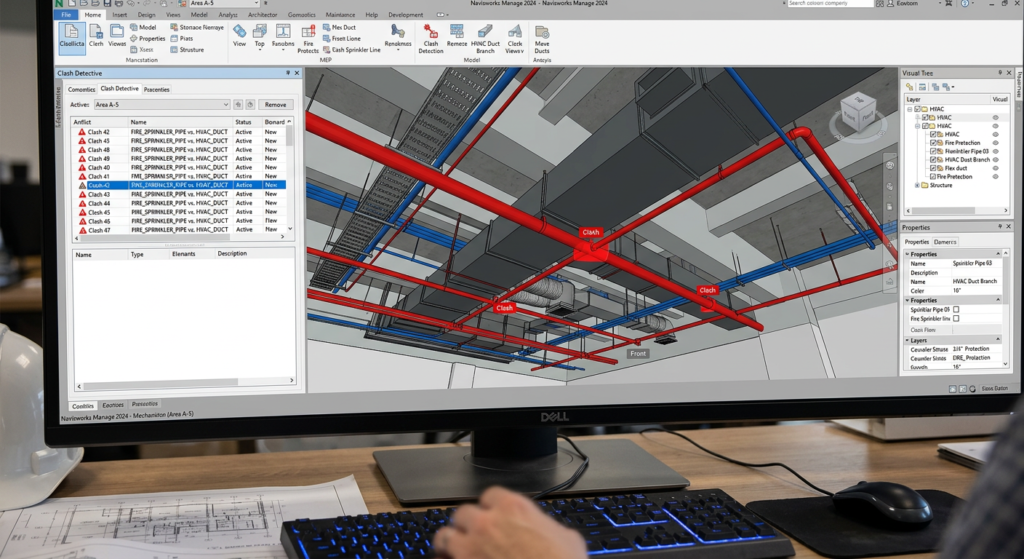The height and width of the screenshot is (559, 1024).
Task: Uncheck the top-level HVAC root checkbox
Action: (917, 109)
